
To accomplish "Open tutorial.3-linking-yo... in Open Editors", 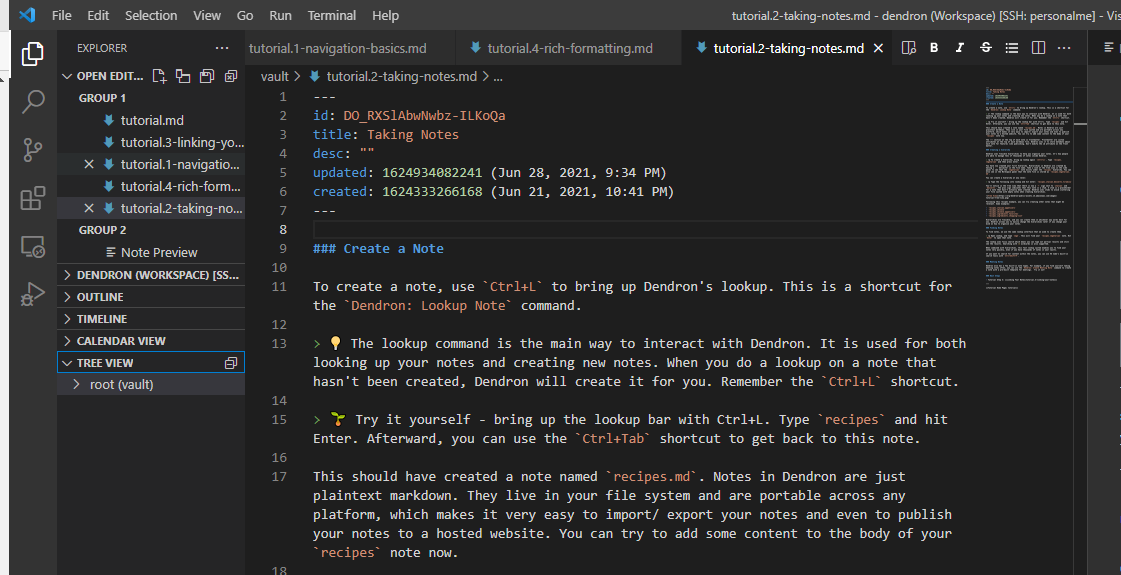I will (151, 142).
